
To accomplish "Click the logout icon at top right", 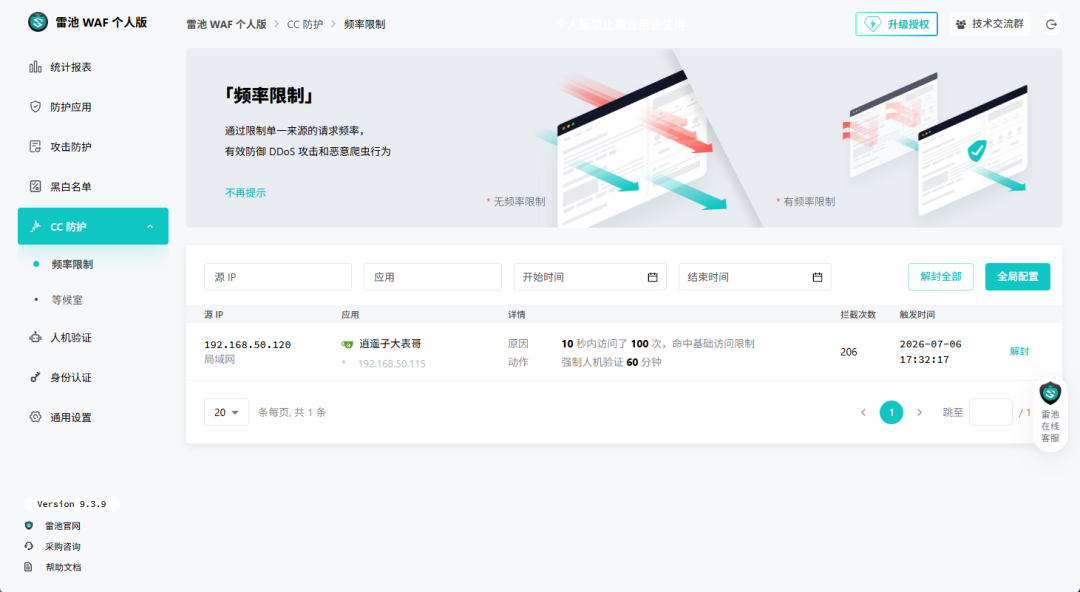I will (1051, 24).
